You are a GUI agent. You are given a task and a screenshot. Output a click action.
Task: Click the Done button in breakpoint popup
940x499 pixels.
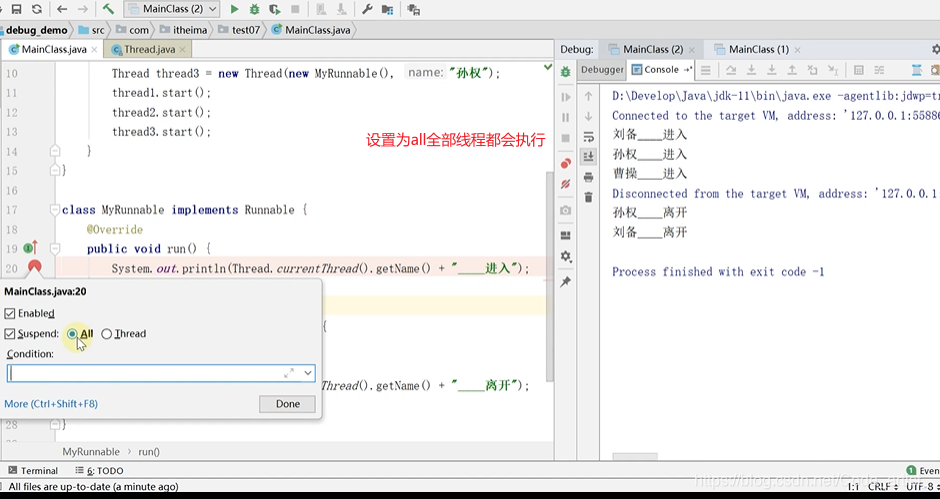pos(288,404)
